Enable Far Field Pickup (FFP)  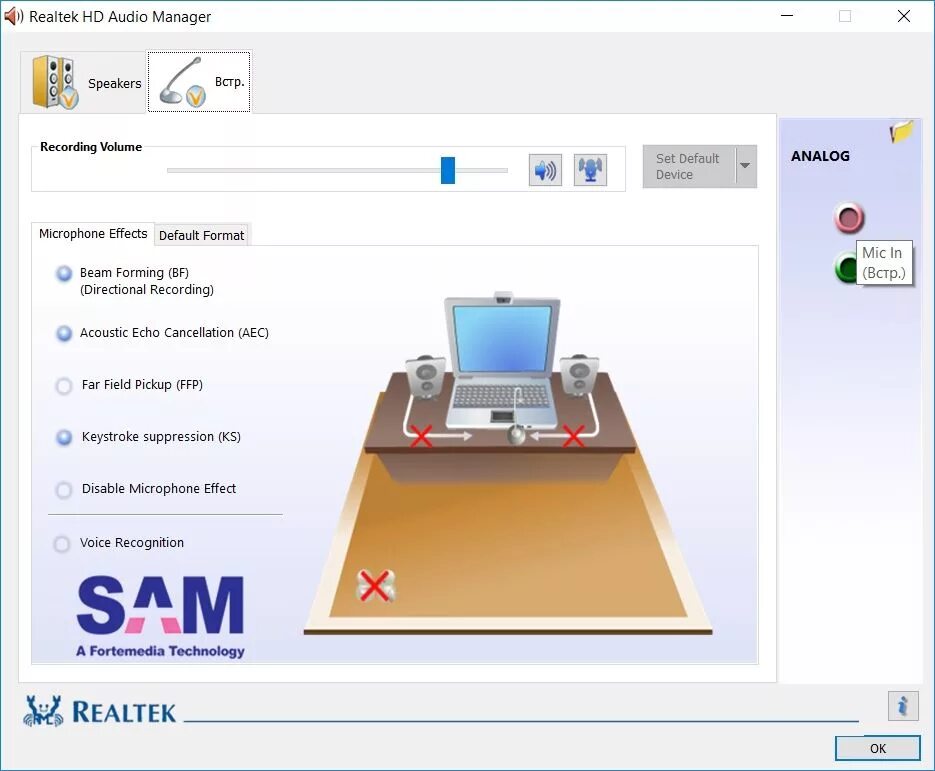point(64,386)
